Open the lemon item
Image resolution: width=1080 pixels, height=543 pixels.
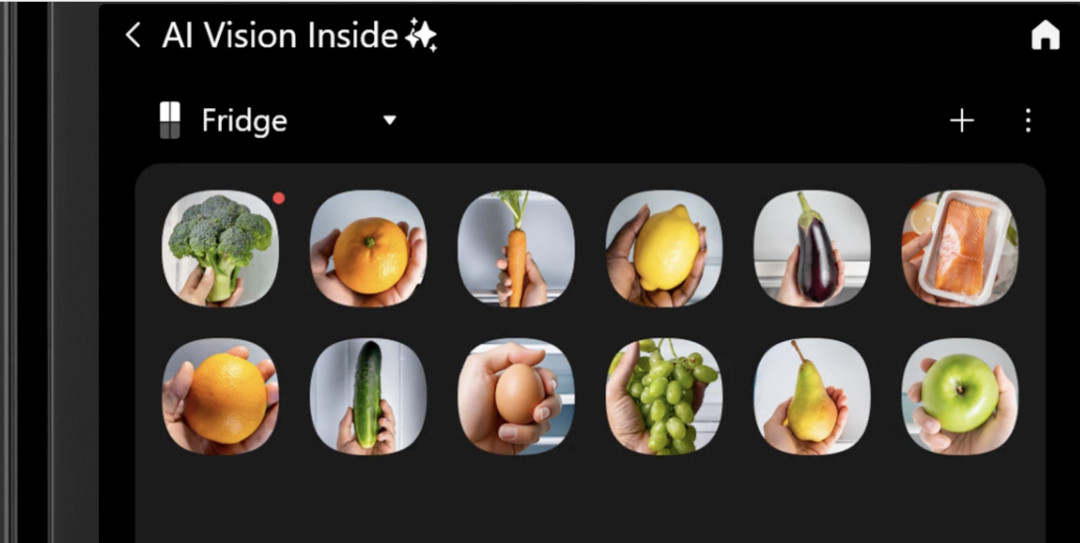664,249
